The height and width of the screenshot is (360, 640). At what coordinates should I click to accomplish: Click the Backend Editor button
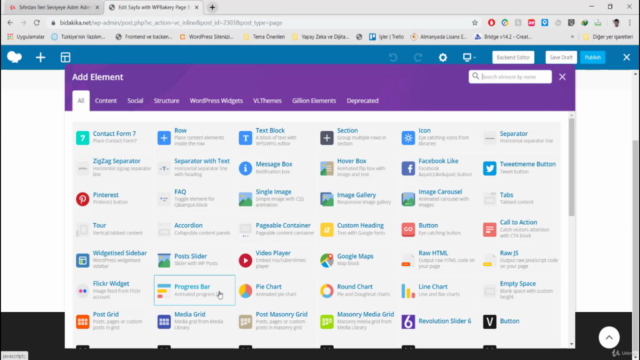coord(513,58)
